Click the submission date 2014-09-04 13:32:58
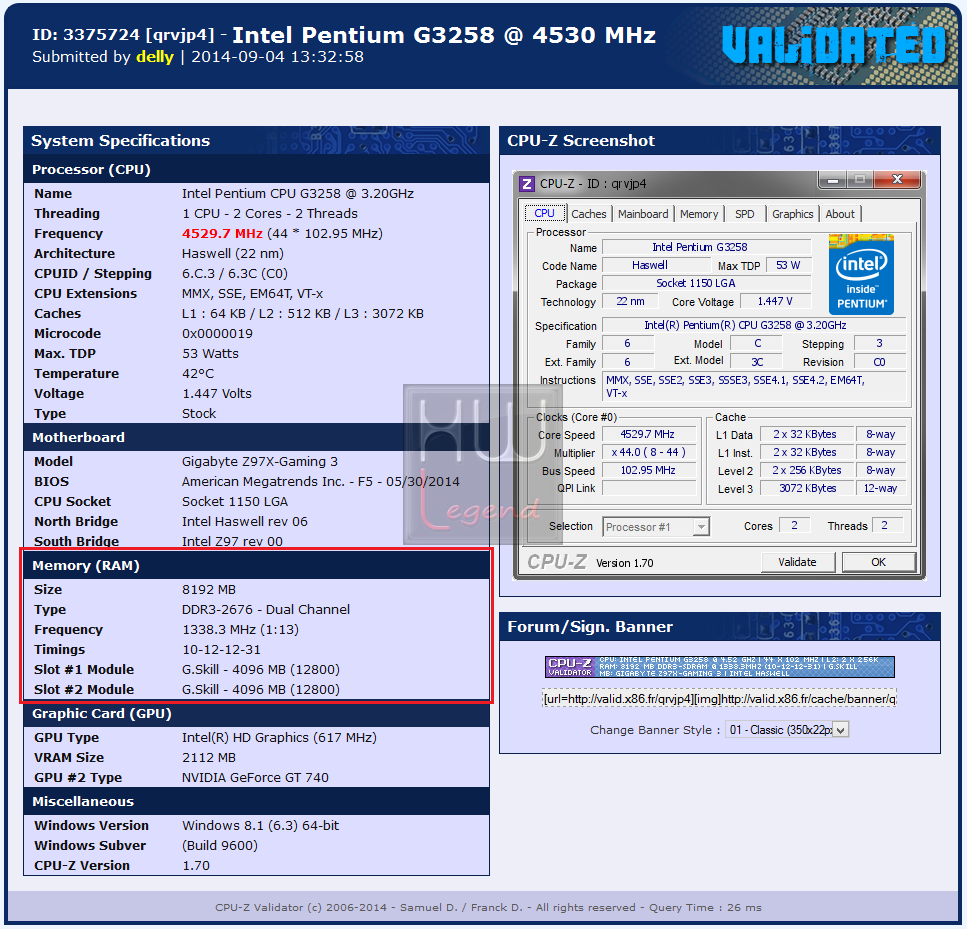 click(x=278, y=57)
